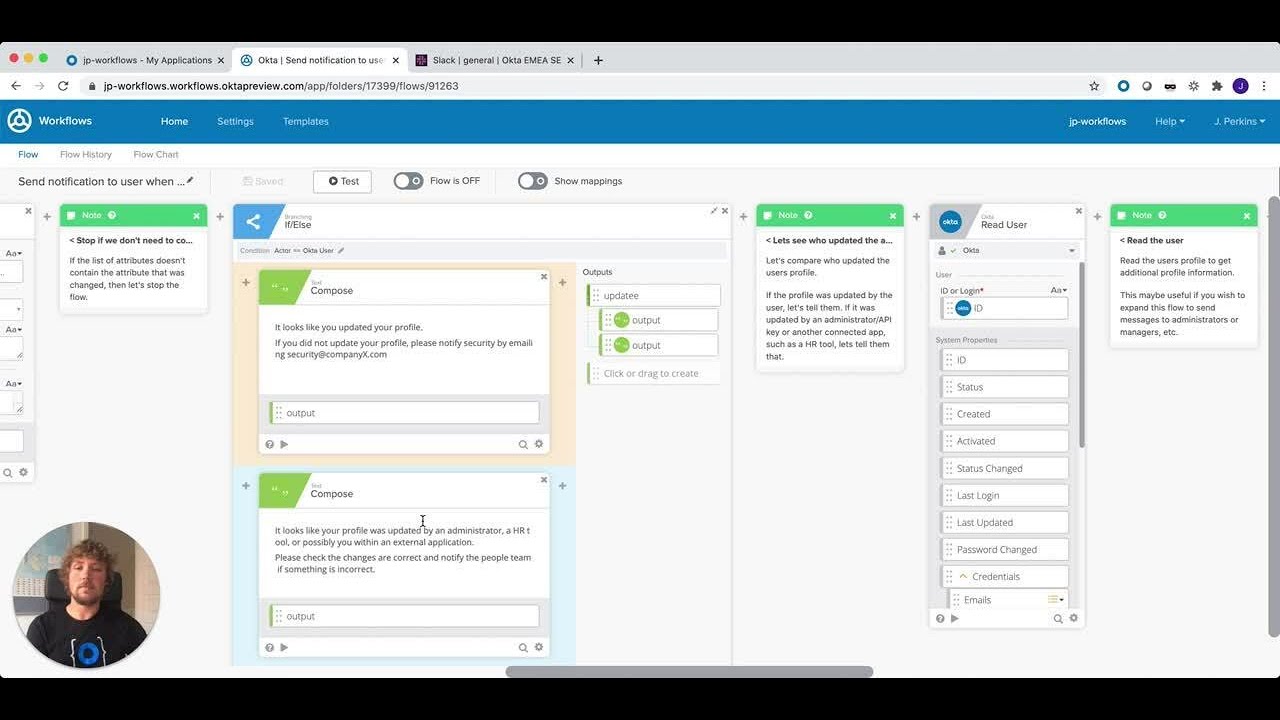
Task: Click the If/Else branching icon
Action: (253, 222)
